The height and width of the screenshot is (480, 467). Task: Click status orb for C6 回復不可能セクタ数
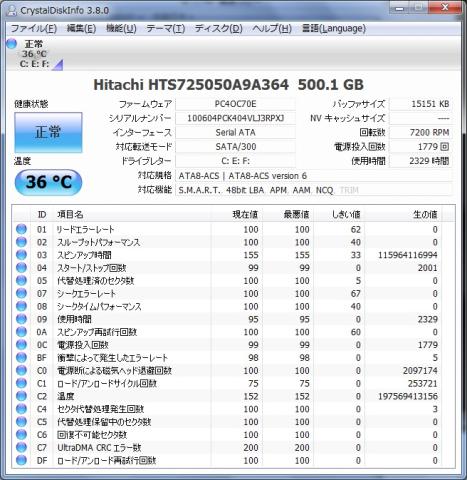click(21, 434)
